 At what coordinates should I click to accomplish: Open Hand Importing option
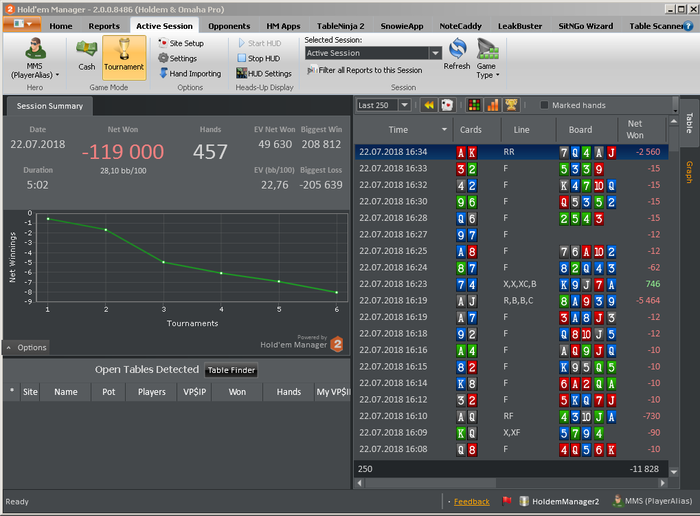click(190, 74)
